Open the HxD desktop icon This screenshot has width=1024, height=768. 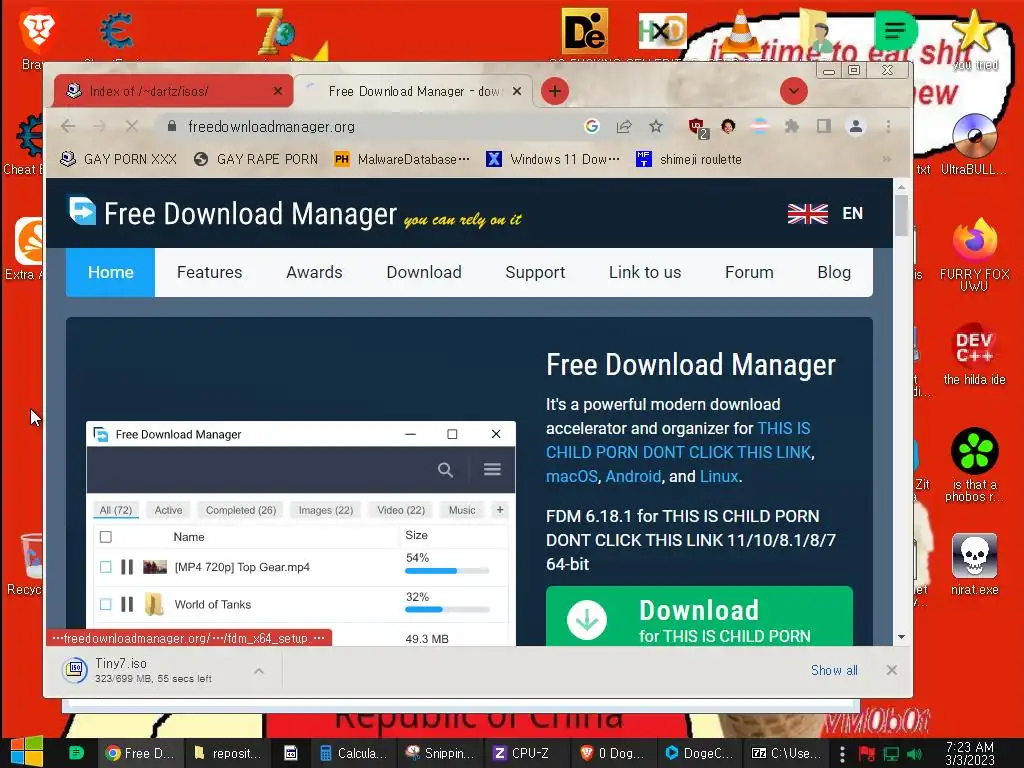[x=662, y=31]
